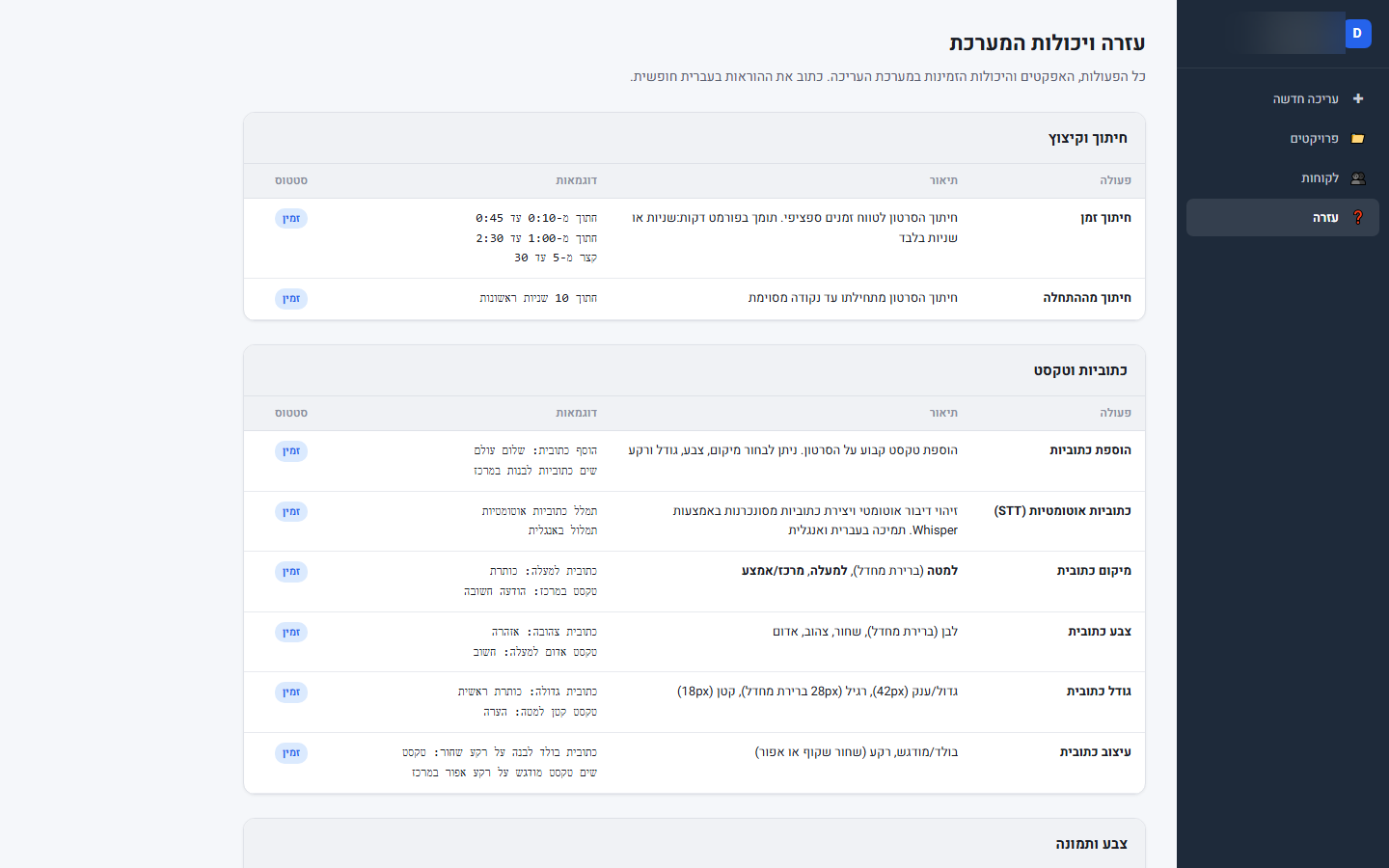The image size is (1389, 868).
Task: Click the זמין badge in the חיתוך מההתחלה row
Action: click(x=291, y=298)
